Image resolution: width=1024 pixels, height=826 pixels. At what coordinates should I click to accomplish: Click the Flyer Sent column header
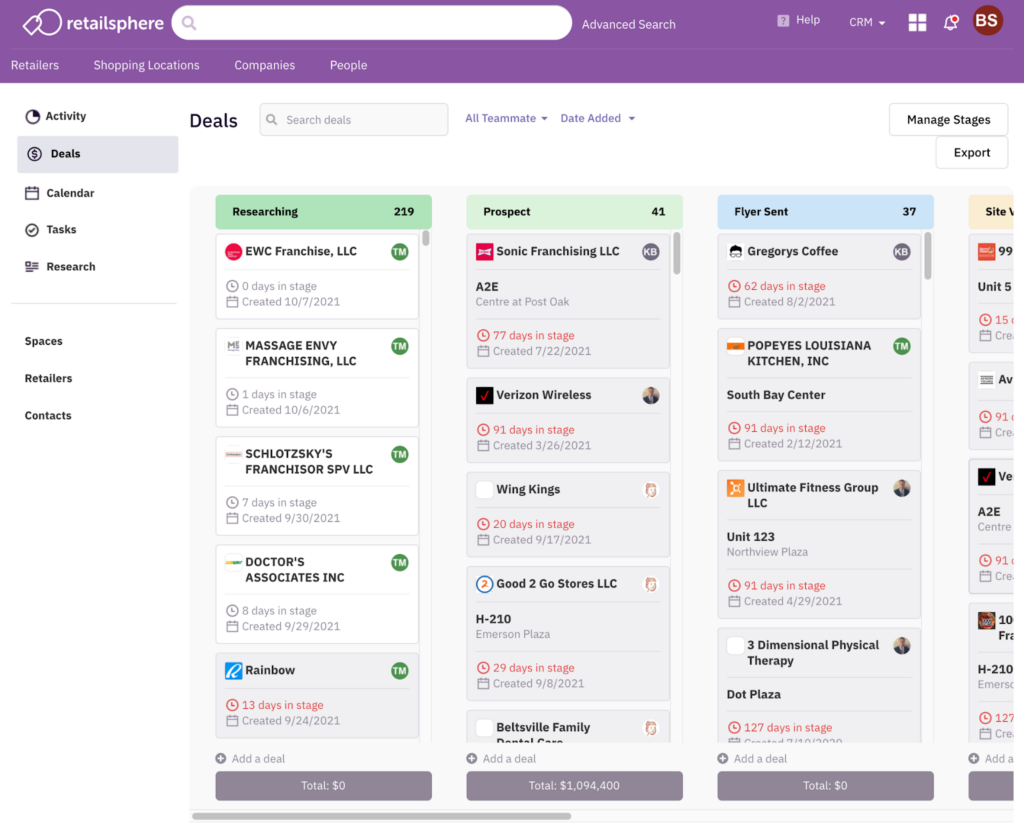click(x=825, y=212)
